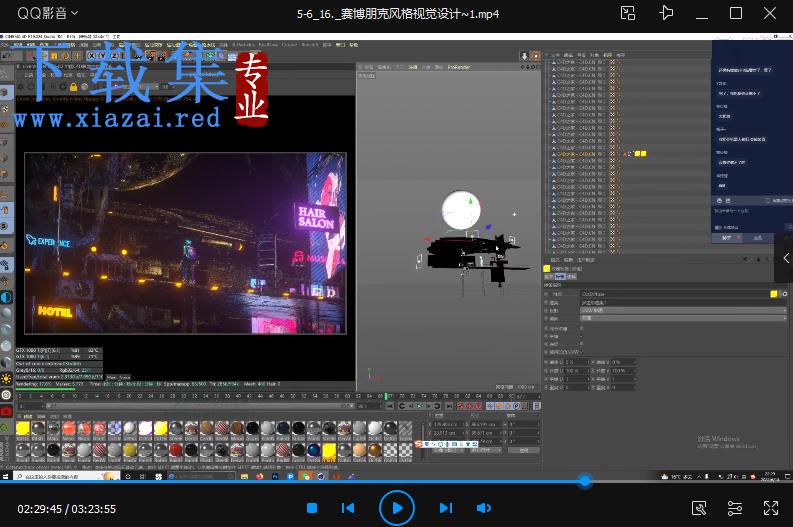Click the green timeline playhead marker
793x527 pixels.
[386, 396]
